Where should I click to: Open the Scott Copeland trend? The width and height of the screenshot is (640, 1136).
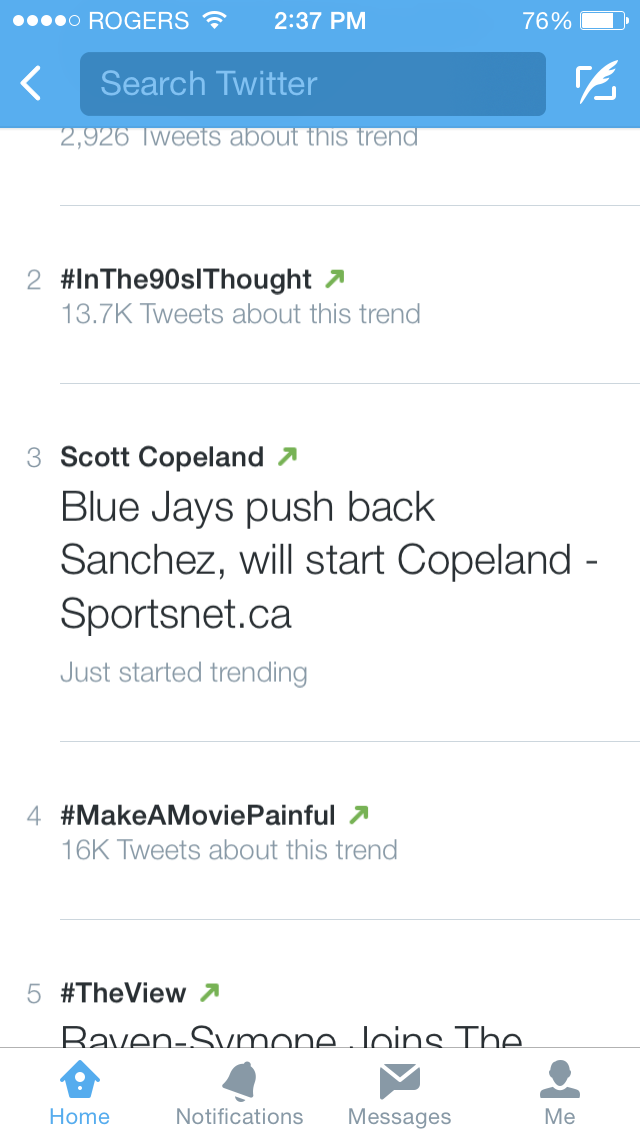click(162, 457)
